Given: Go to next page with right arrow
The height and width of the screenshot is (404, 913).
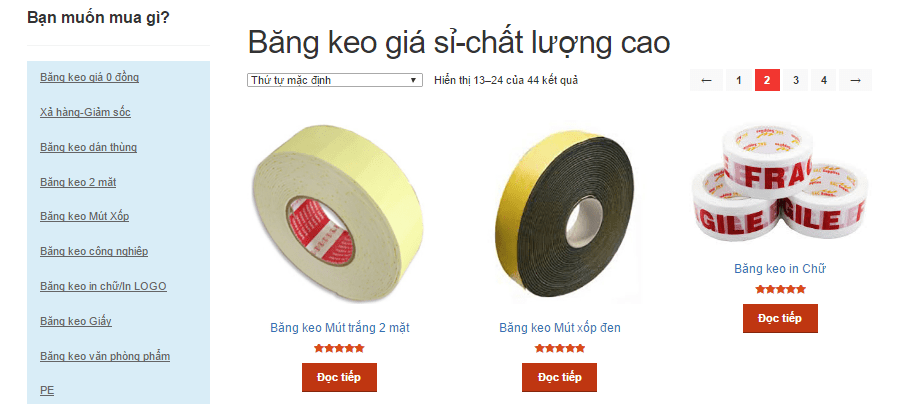Looking at the screenshot, I should [x=855, y=80].
